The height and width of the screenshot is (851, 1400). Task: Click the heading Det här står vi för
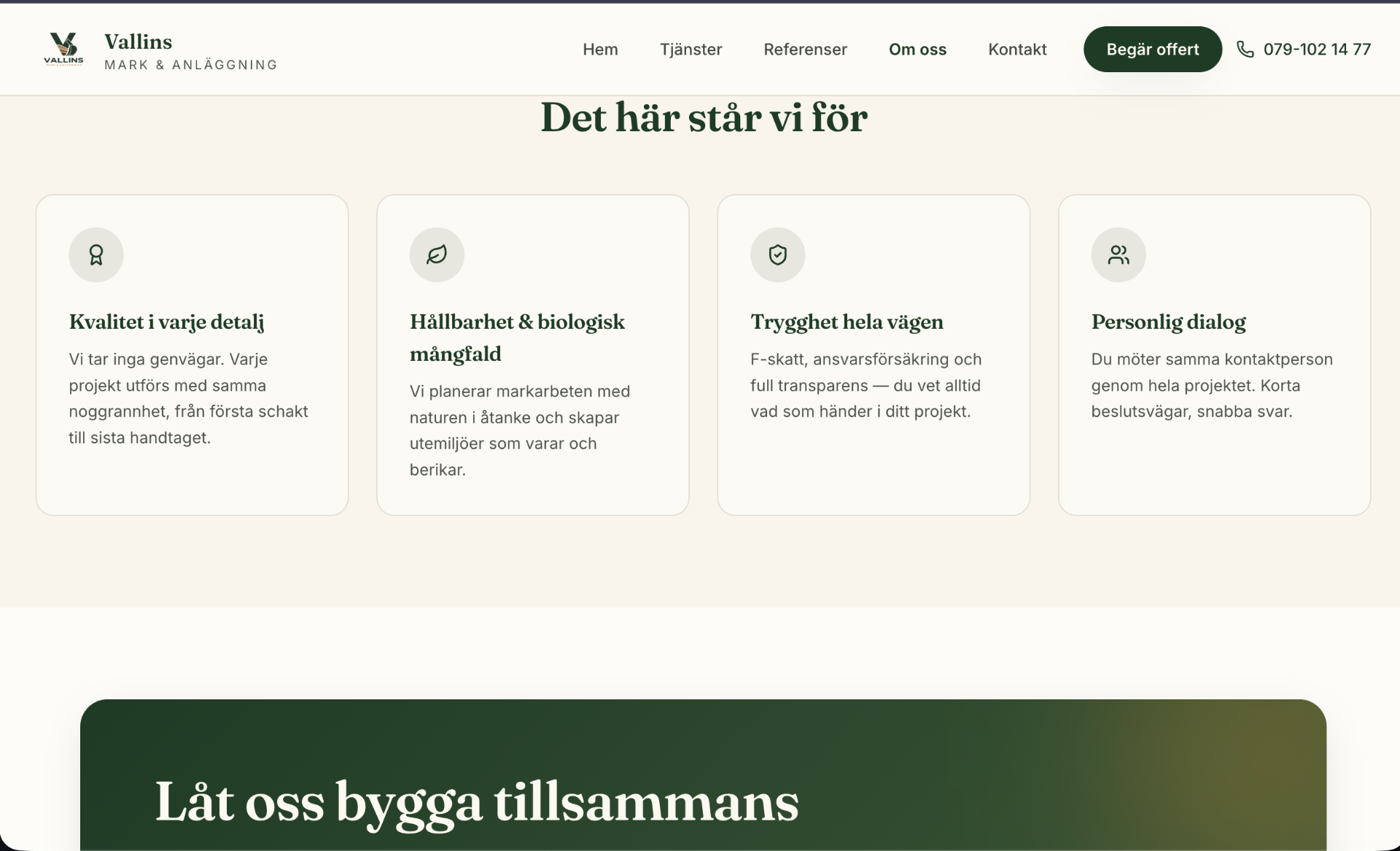704,117
